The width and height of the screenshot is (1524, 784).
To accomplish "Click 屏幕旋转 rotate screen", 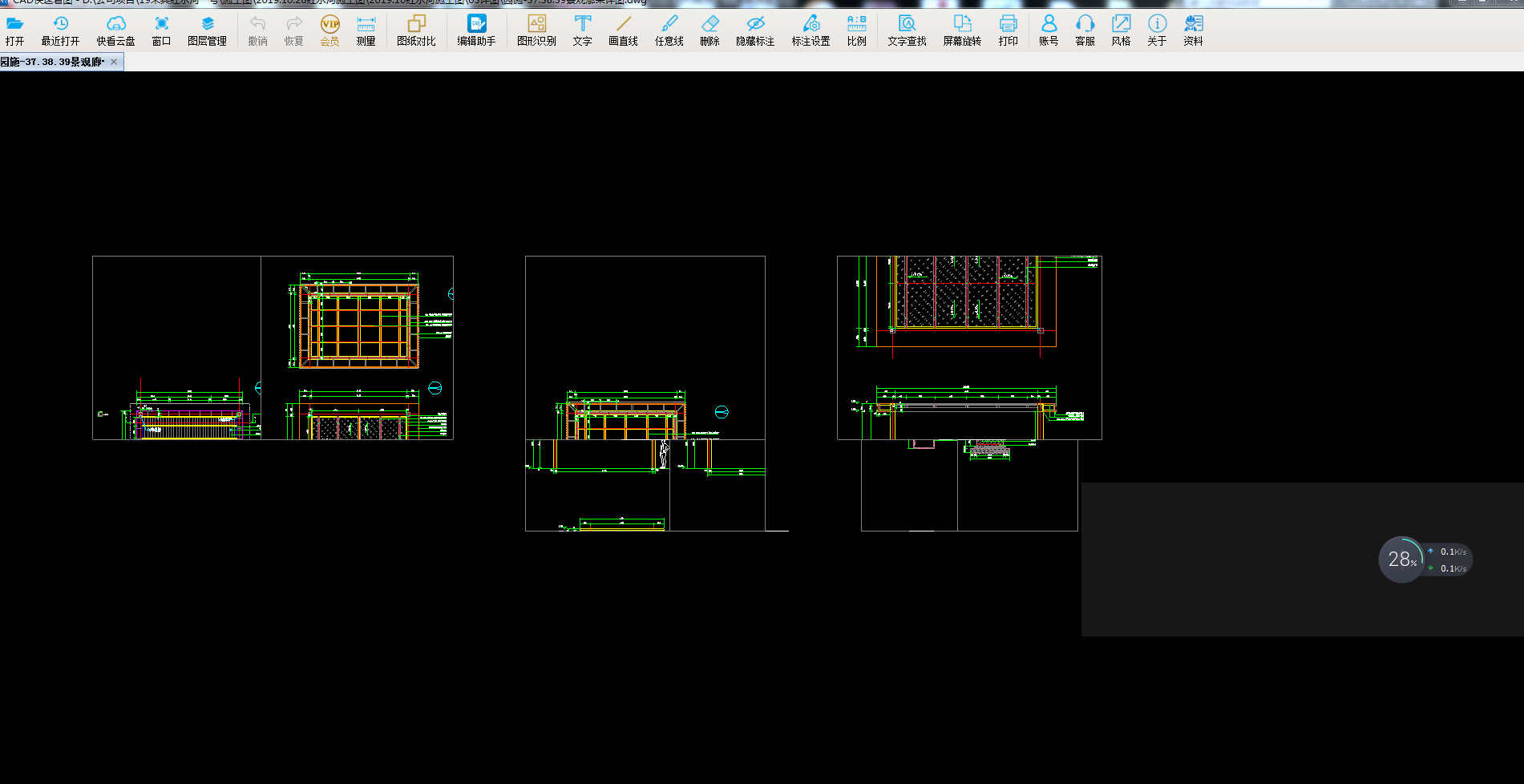I will click(x=962, y=30).
